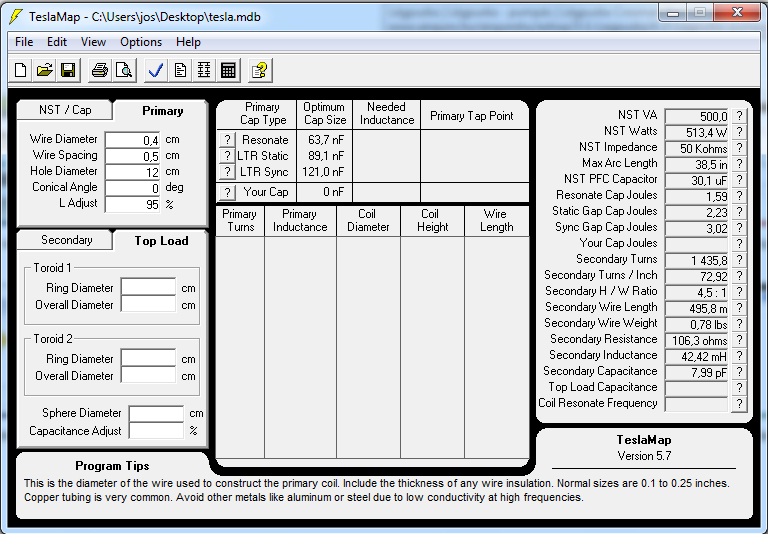The height and width of the screenshot is (550, 768).
Task: Click Toroid 1 Overall Diameter field
Action: (x=148, y=304)
